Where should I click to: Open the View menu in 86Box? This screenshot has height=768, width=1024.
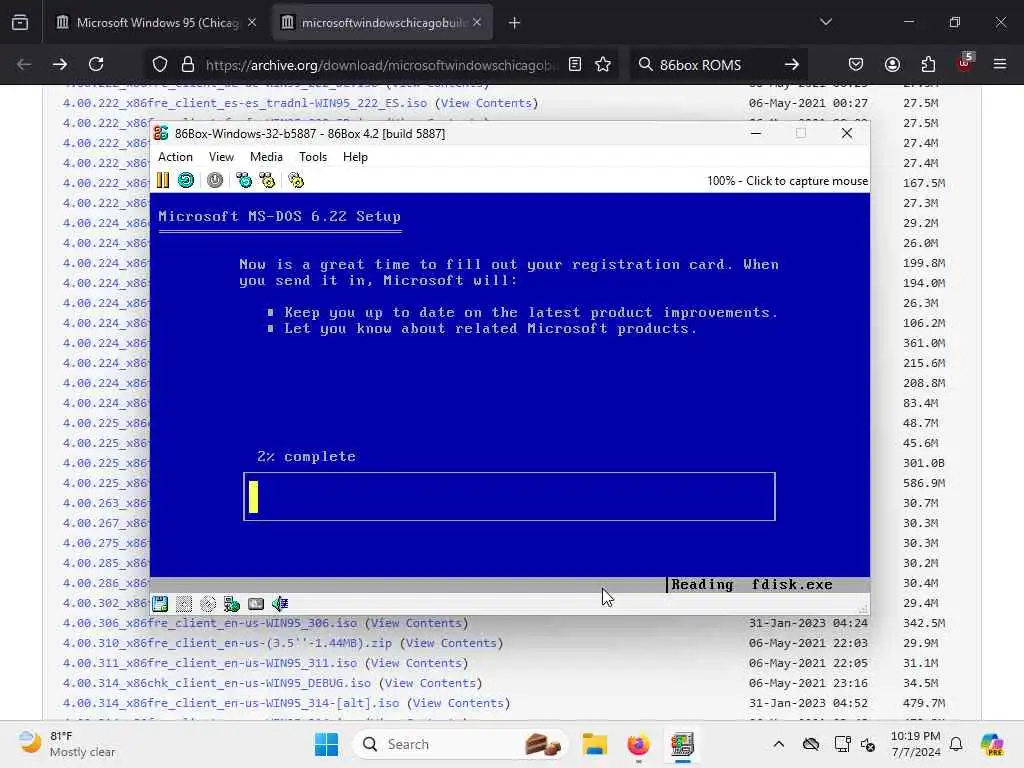221,157
